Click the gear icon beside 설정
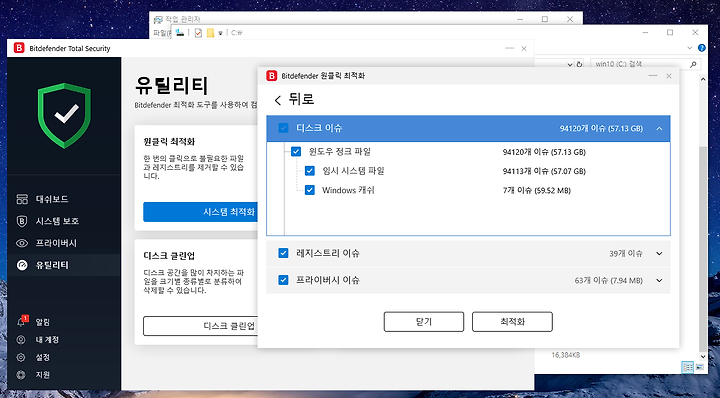Viewport: 720px width, 398px height. (x=21, y=357)
